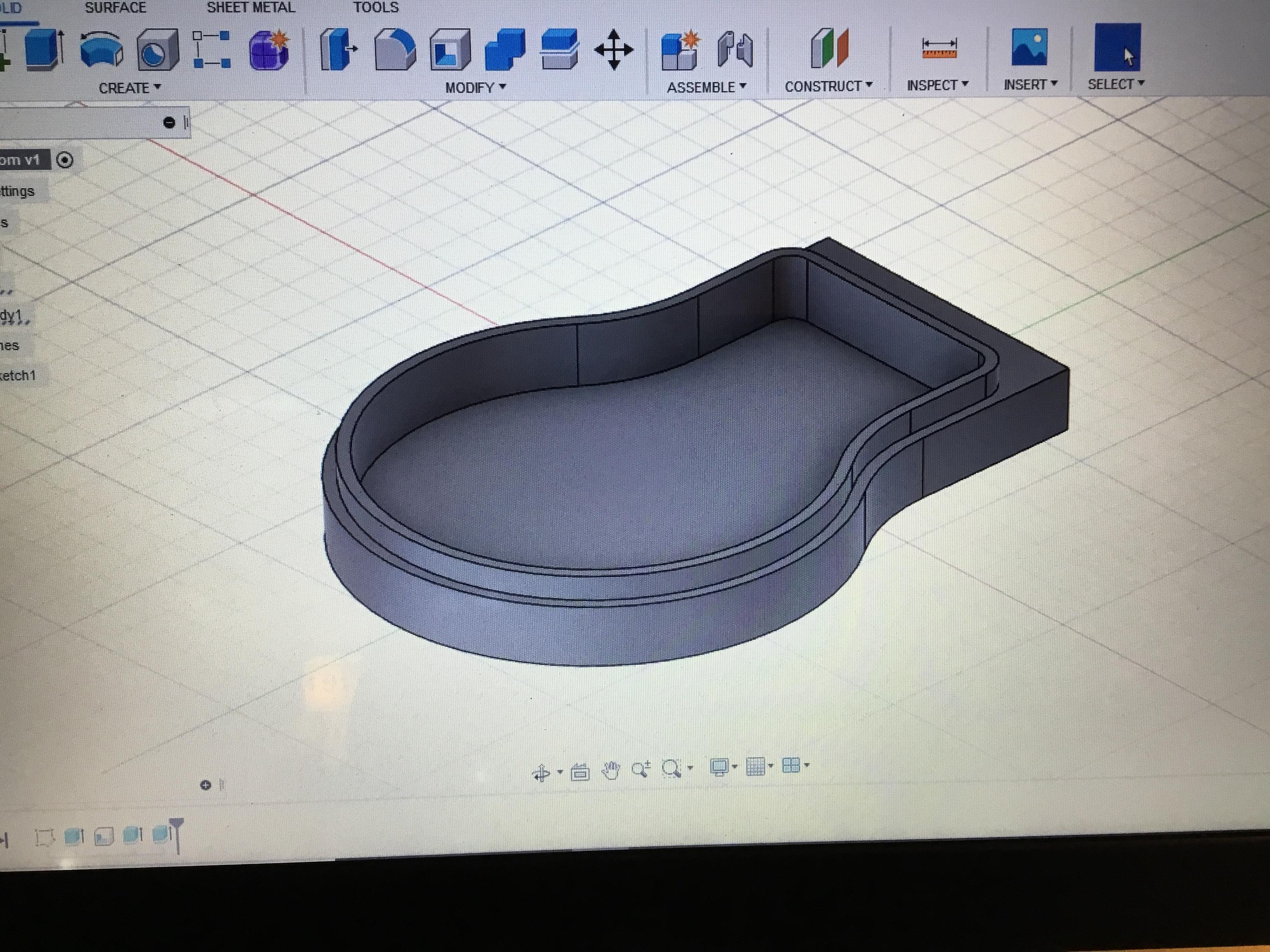Click the Insert image icon

1030,47
